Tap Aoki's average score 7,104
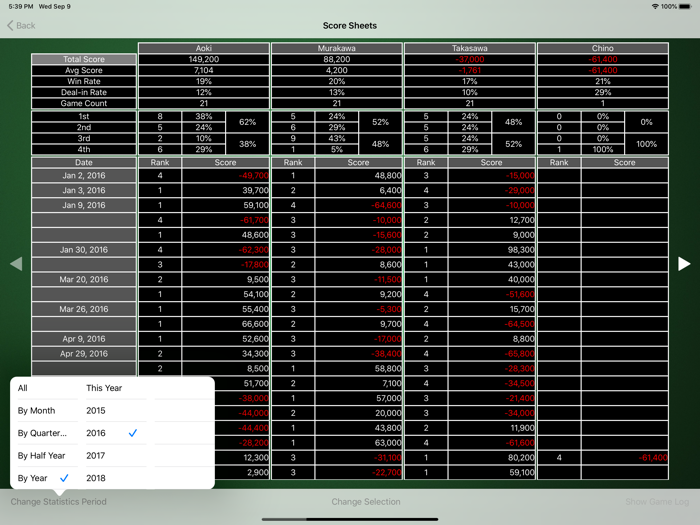Screen dimensions: 700x525 pos(204,70)
